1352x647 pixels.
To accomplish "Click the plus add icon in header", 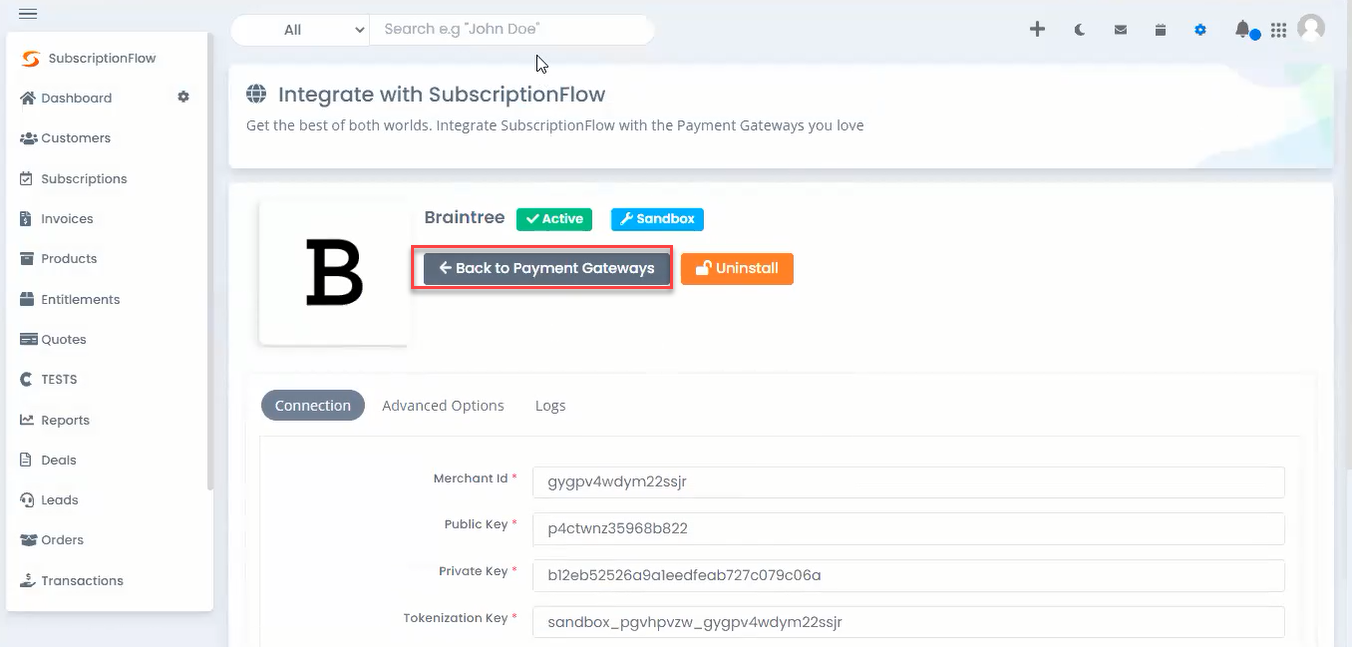I will 1037,29.
